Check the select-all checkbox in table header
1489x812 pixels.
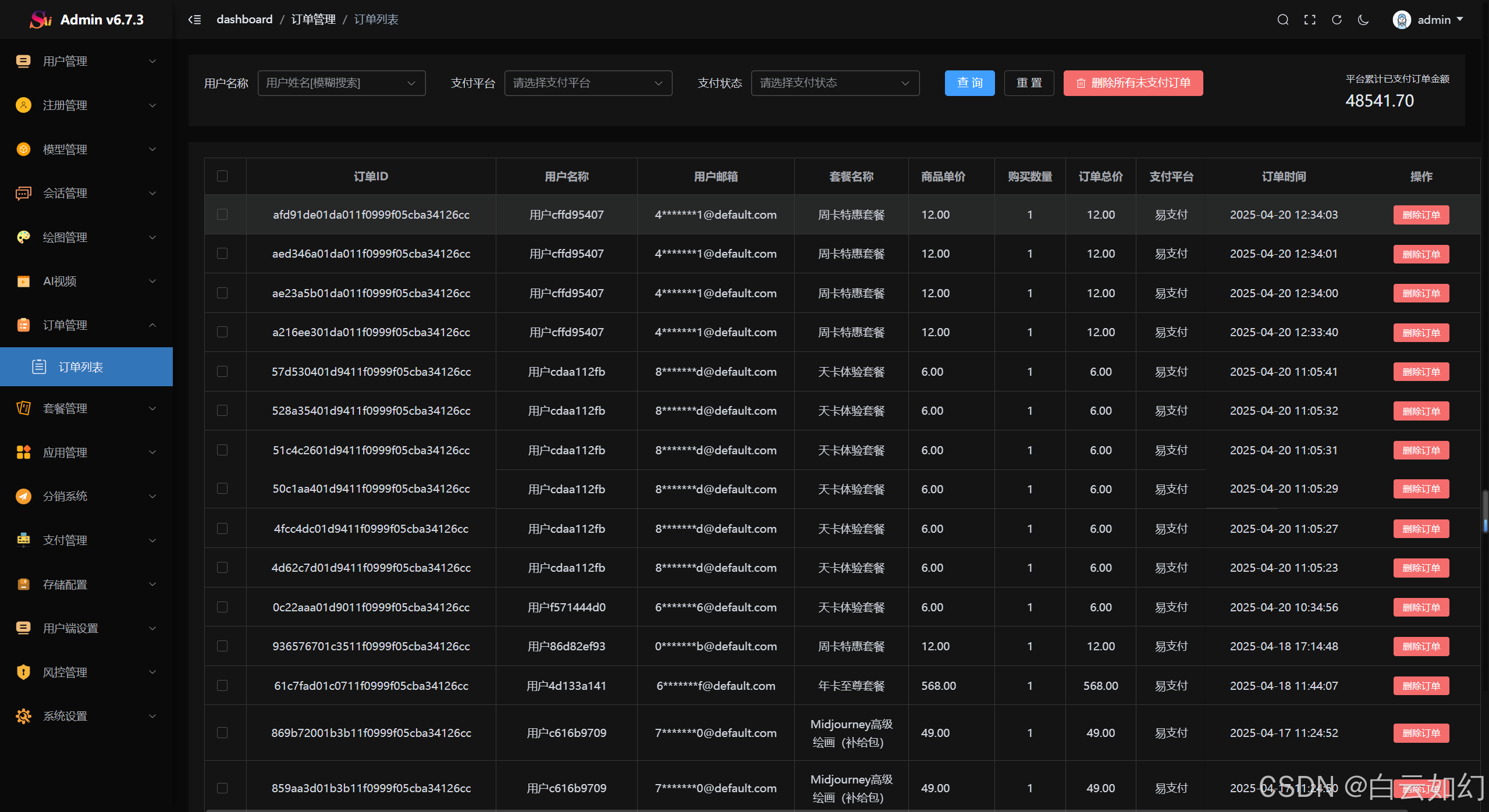[222, 176]
